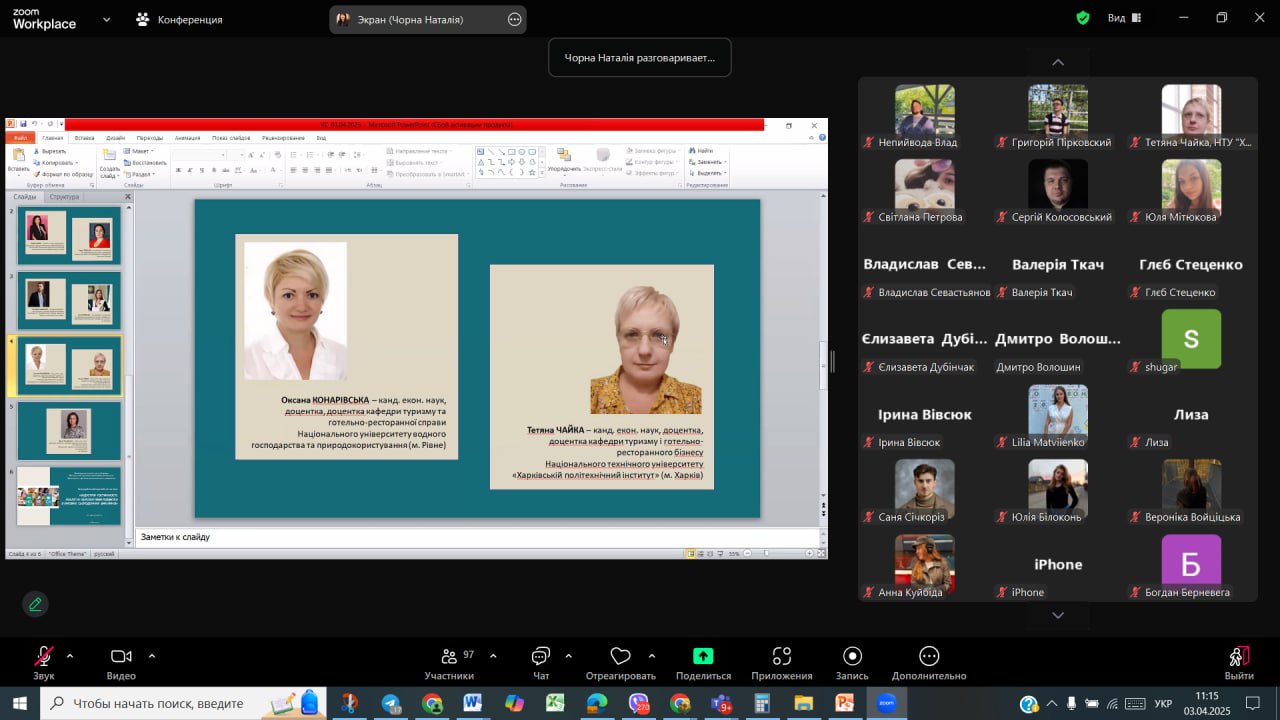Click the React heart icon
The width and height of the screenshot is (1280, 720).
[x=620, y=656]
